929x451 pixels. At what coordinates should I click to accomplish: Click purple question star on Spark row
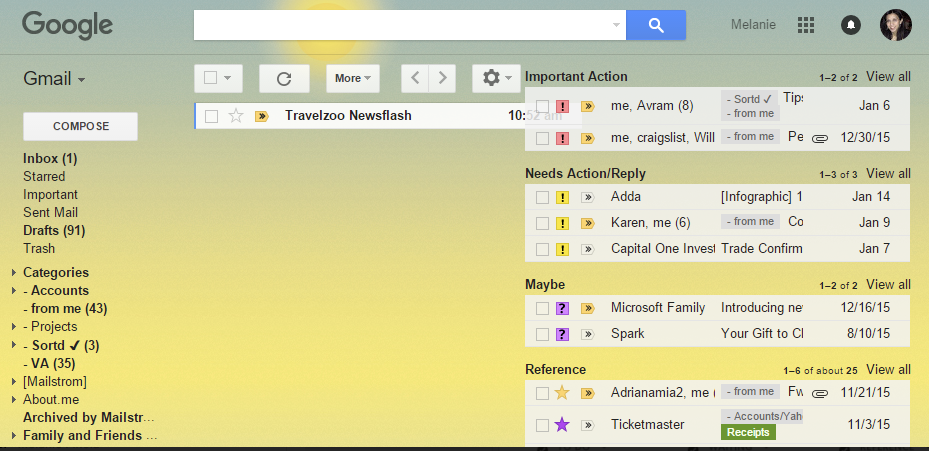pos(562,334)
